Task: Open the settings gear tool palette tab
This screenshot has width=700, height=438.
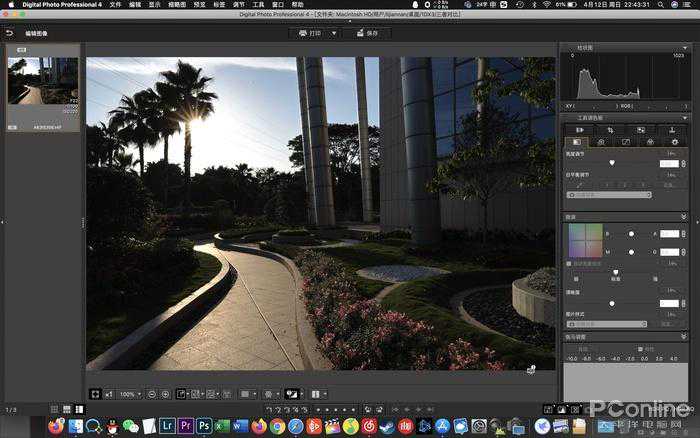Action: click(x=675, y=142)
